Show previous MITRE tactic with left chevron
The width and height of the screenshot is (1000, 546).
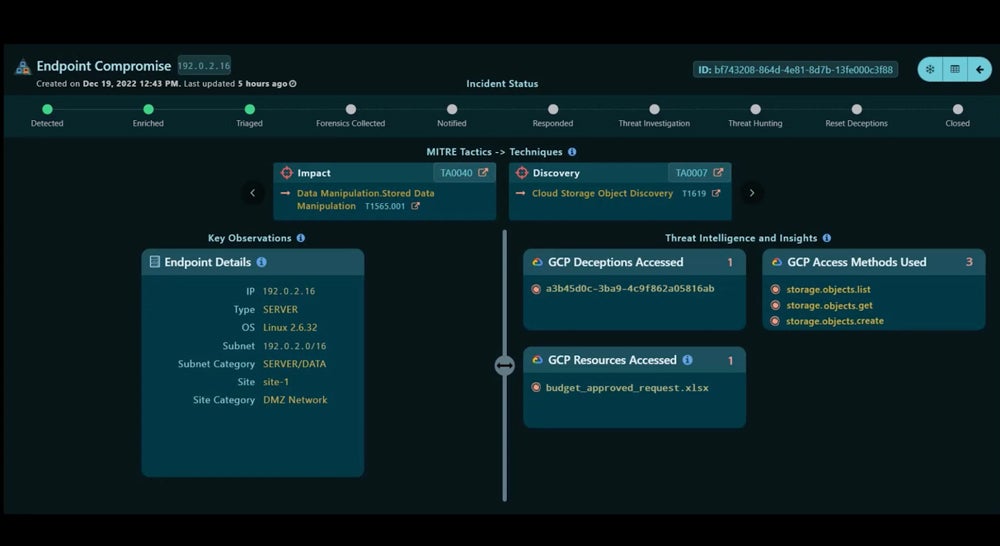point(253,192)
